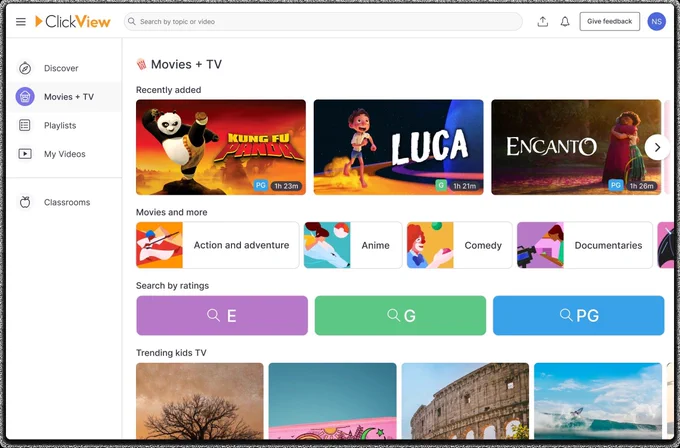Open My Videos in sidebar
This screenshot has height=448, width=680.
click(x=64, y=154)
